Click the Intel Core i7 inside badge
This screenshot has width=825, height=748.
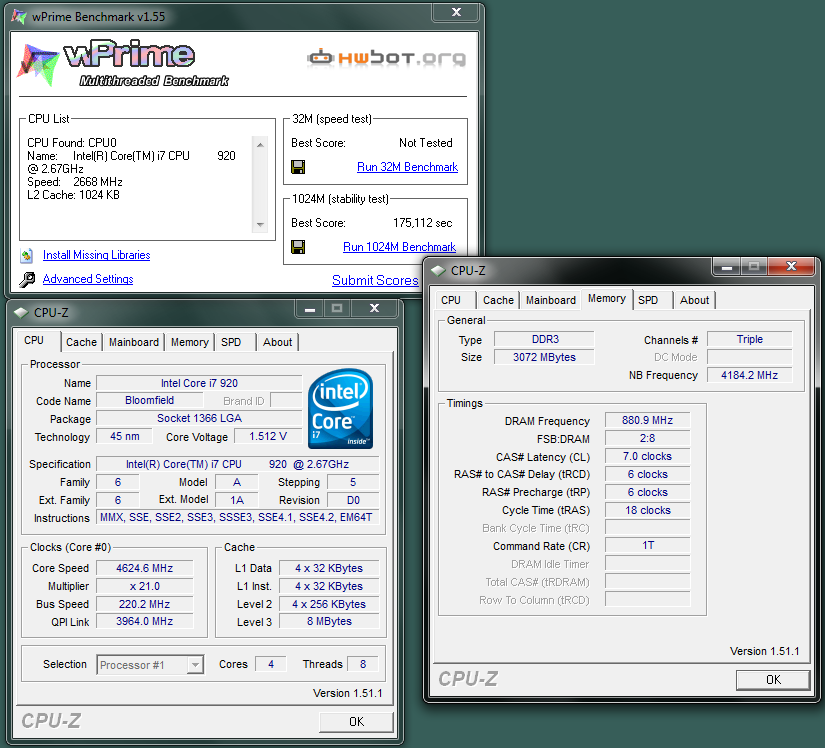pyautogui.click(x=340, y=408)
